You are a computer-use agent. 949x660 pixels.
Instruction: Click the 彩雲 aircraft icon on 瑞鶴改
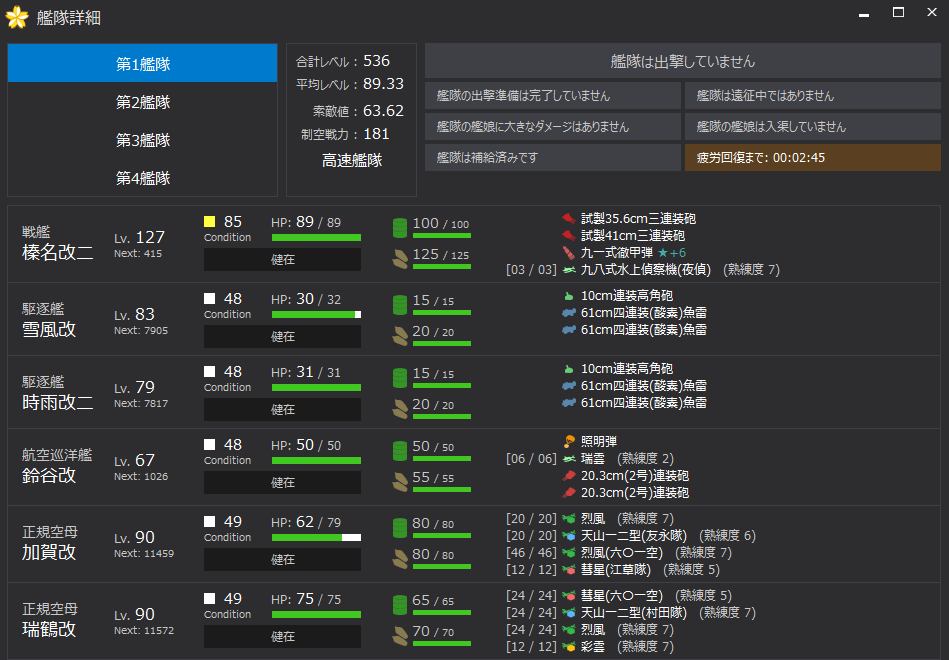(568, 647)
